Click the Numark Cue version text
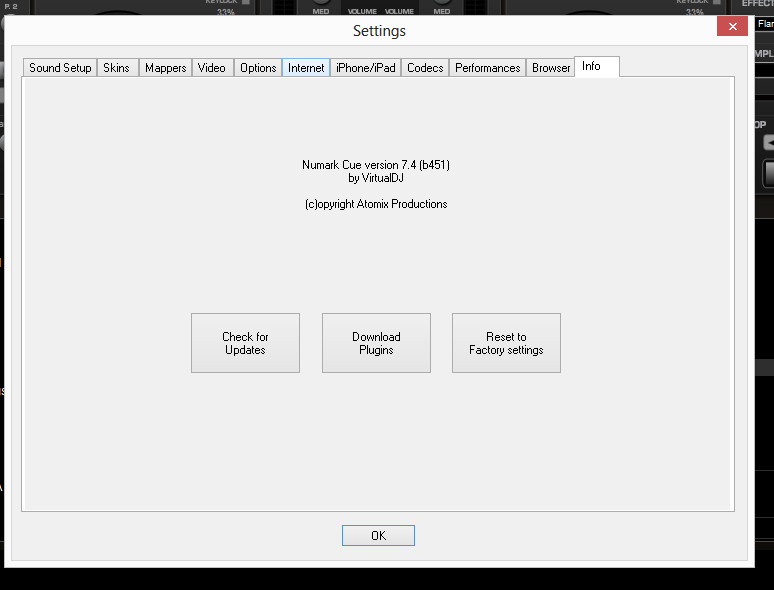Viewport: 774px width, 590px height. (376, 165)
